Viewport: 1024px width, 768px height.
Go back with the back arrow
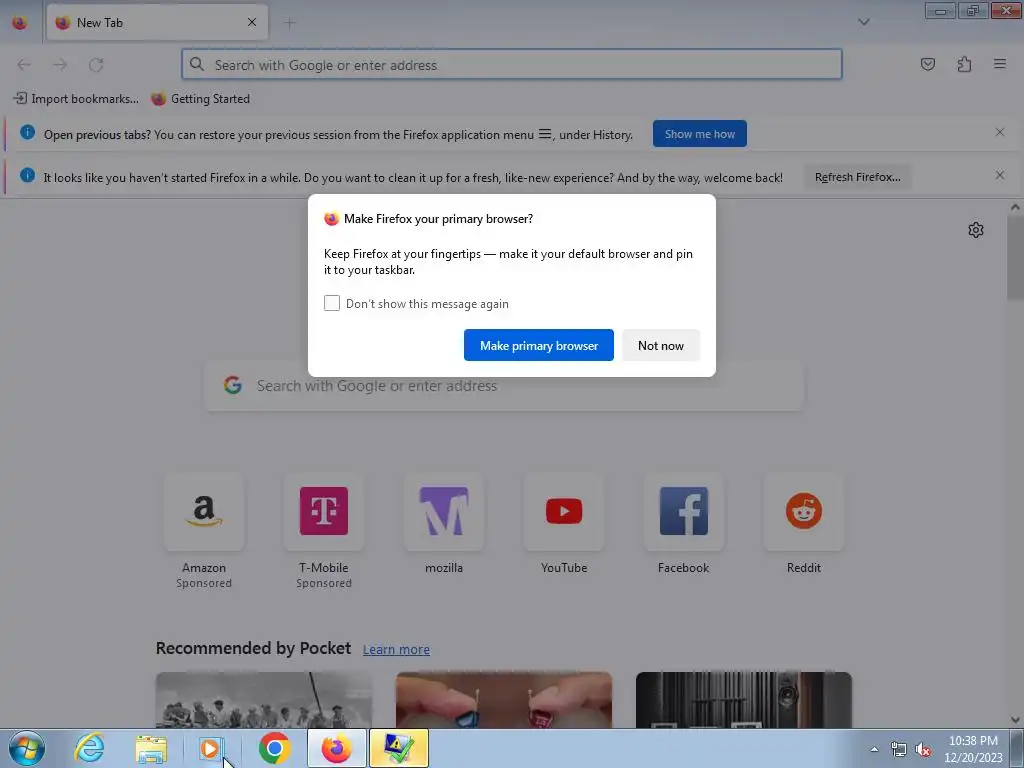[24, 65]
